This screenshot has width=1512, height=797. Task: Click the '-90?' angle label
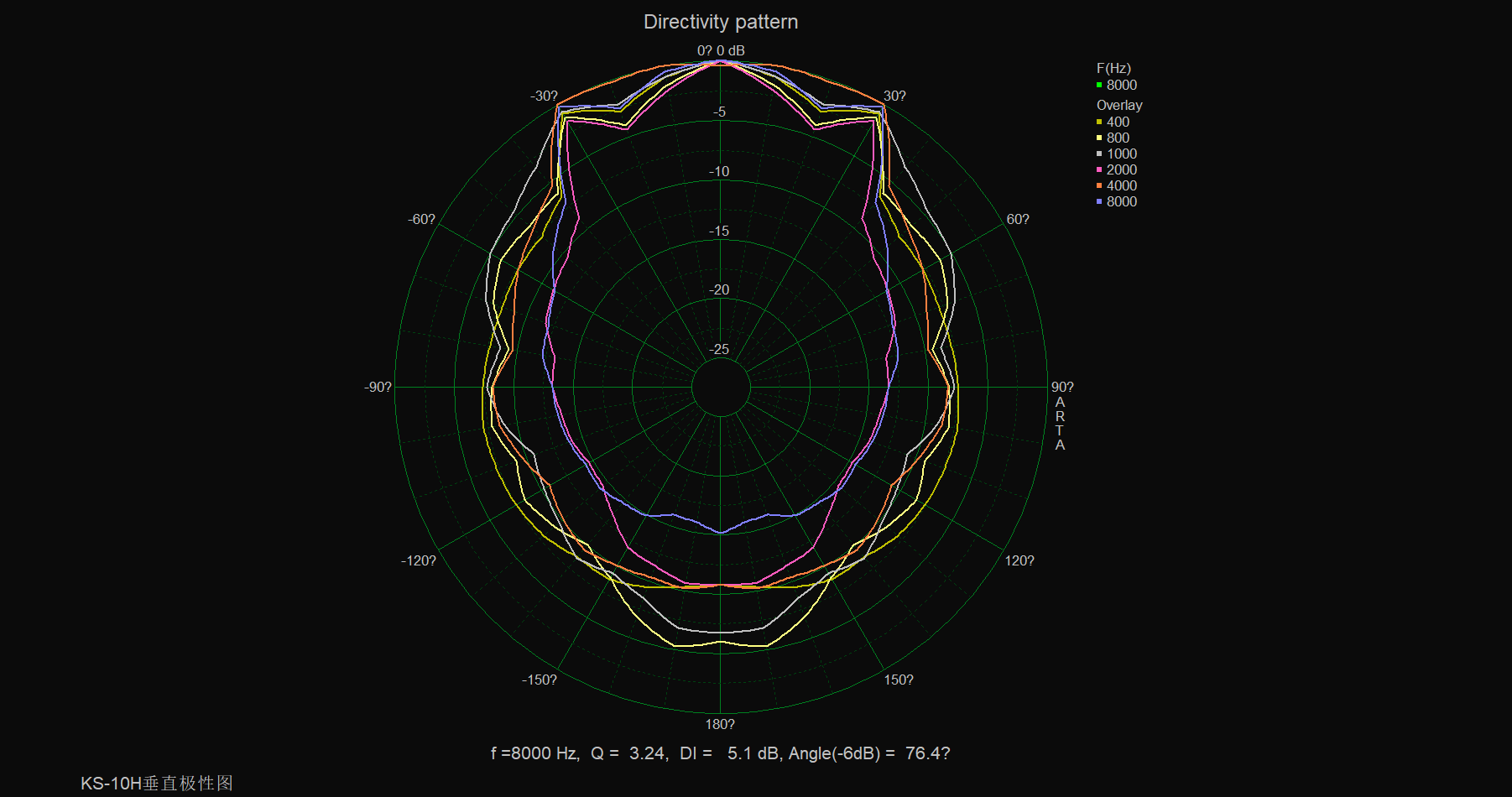tap(378, 387)
